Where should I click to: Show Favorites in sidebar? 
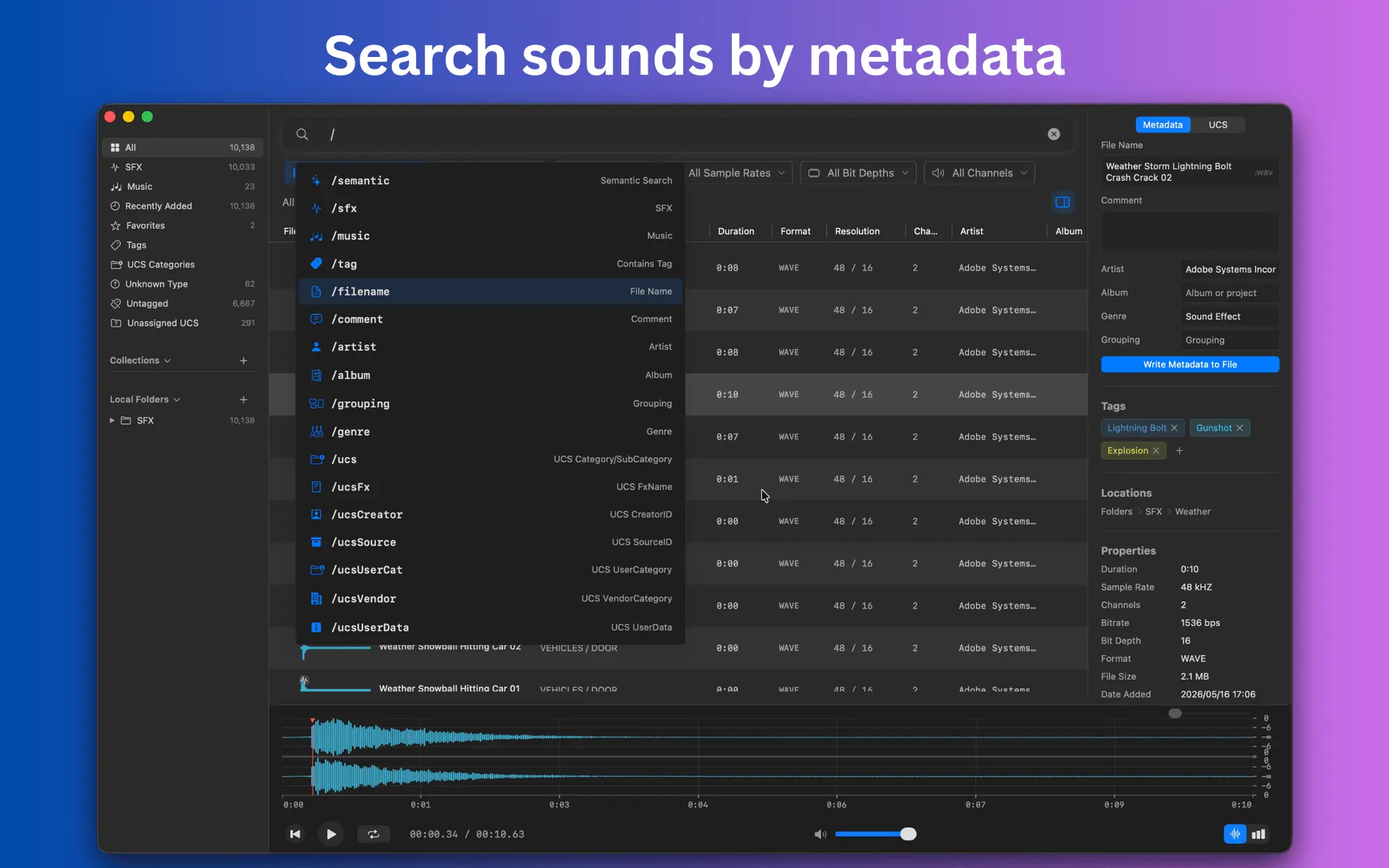click(182, 226)
